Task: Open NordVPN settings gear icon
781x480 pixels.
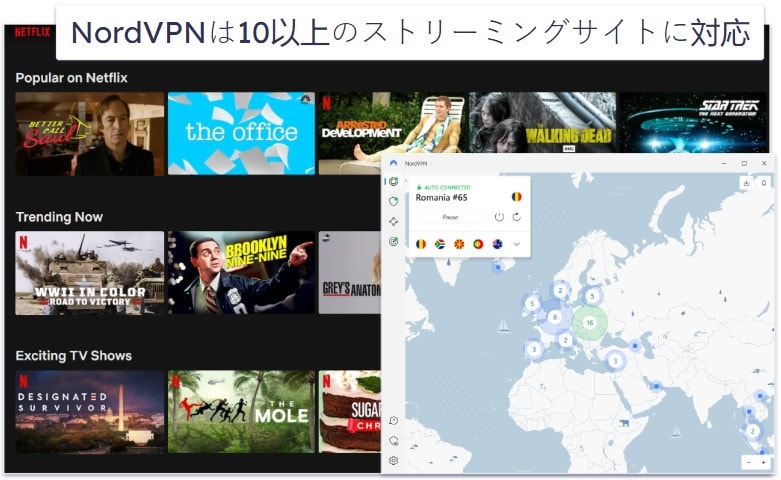Action: (393, 461)
